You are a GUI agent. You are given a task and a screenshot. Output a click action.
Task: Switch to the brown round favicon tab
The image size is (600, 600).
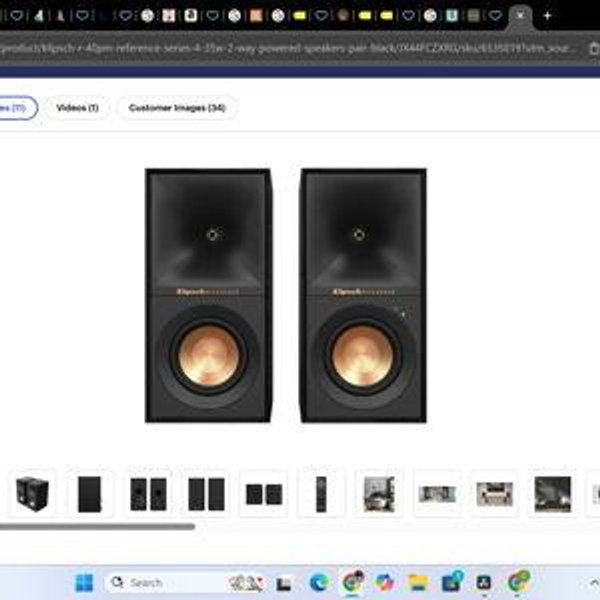343,16
